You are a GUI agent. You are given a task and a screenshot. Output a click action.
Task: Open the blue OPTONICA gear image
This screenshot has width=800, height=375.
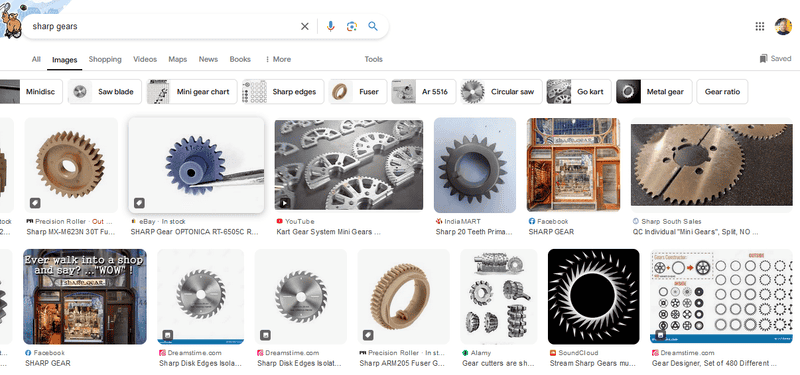click(196, 165)
